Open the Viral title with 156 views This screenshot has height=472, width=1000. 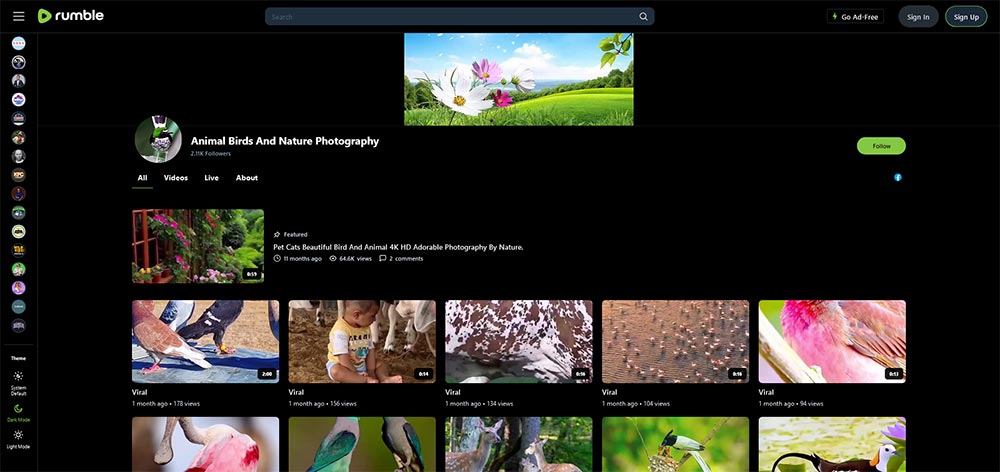tap(296, 392)
